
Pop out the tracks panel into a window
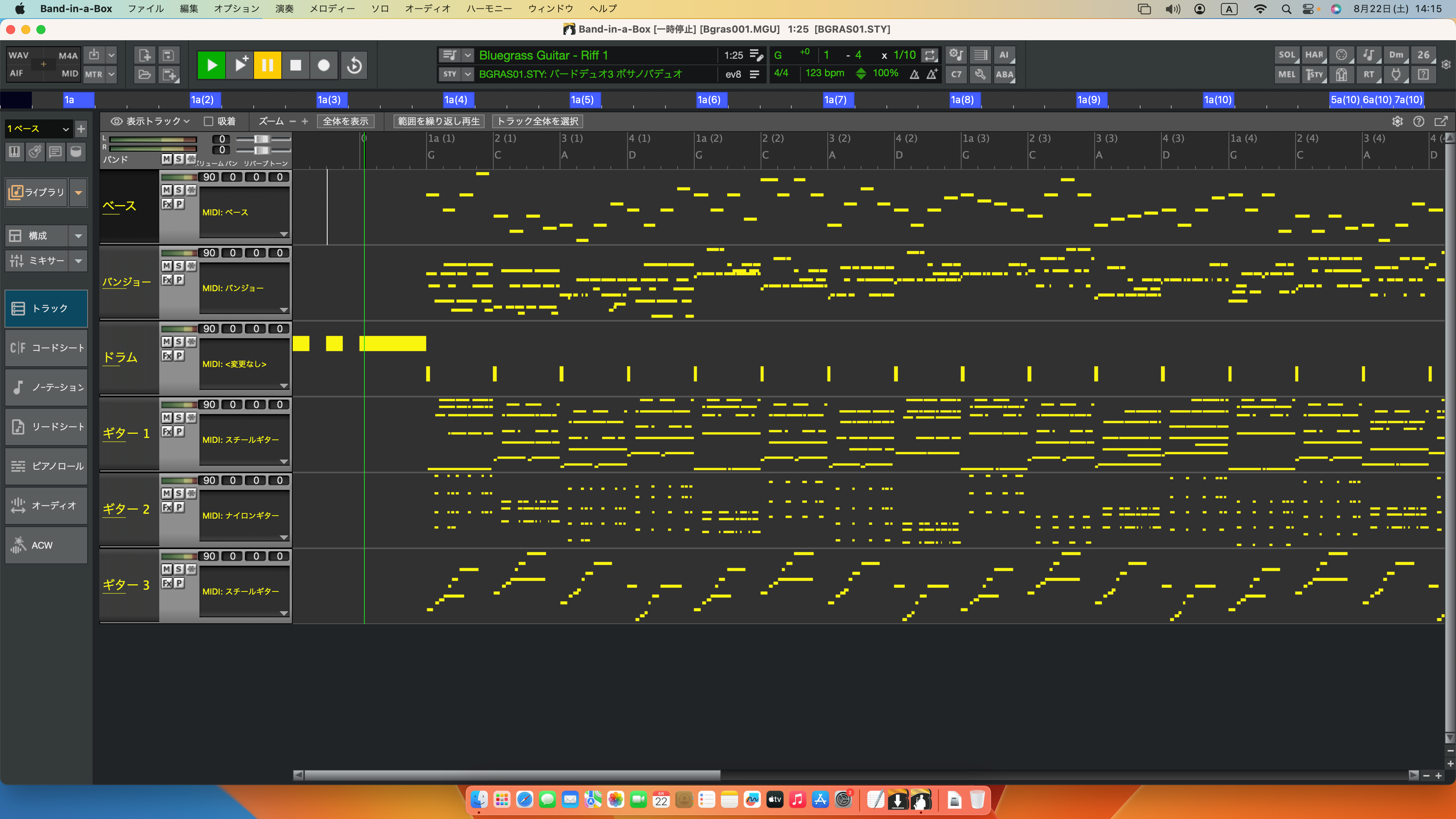pyautogui.click(x=1441, y=121)
